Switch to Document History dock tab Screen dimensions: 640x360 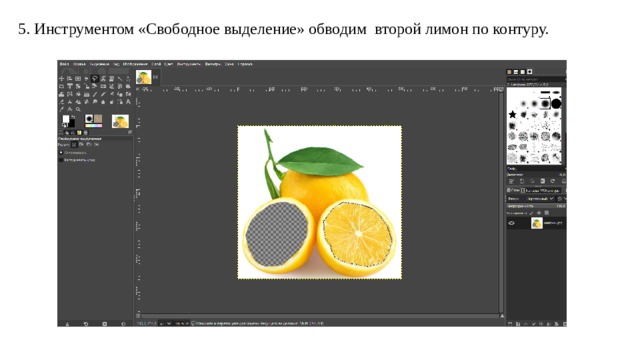(523, 72)
